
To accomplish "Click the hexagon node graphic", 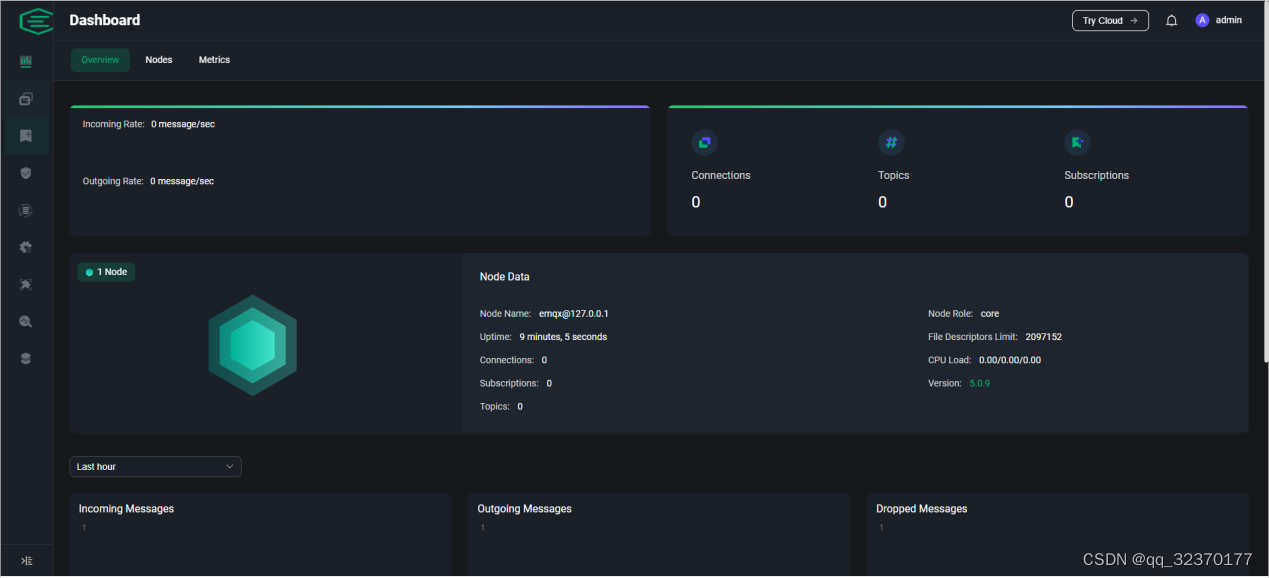I will (x=253, y=345).
